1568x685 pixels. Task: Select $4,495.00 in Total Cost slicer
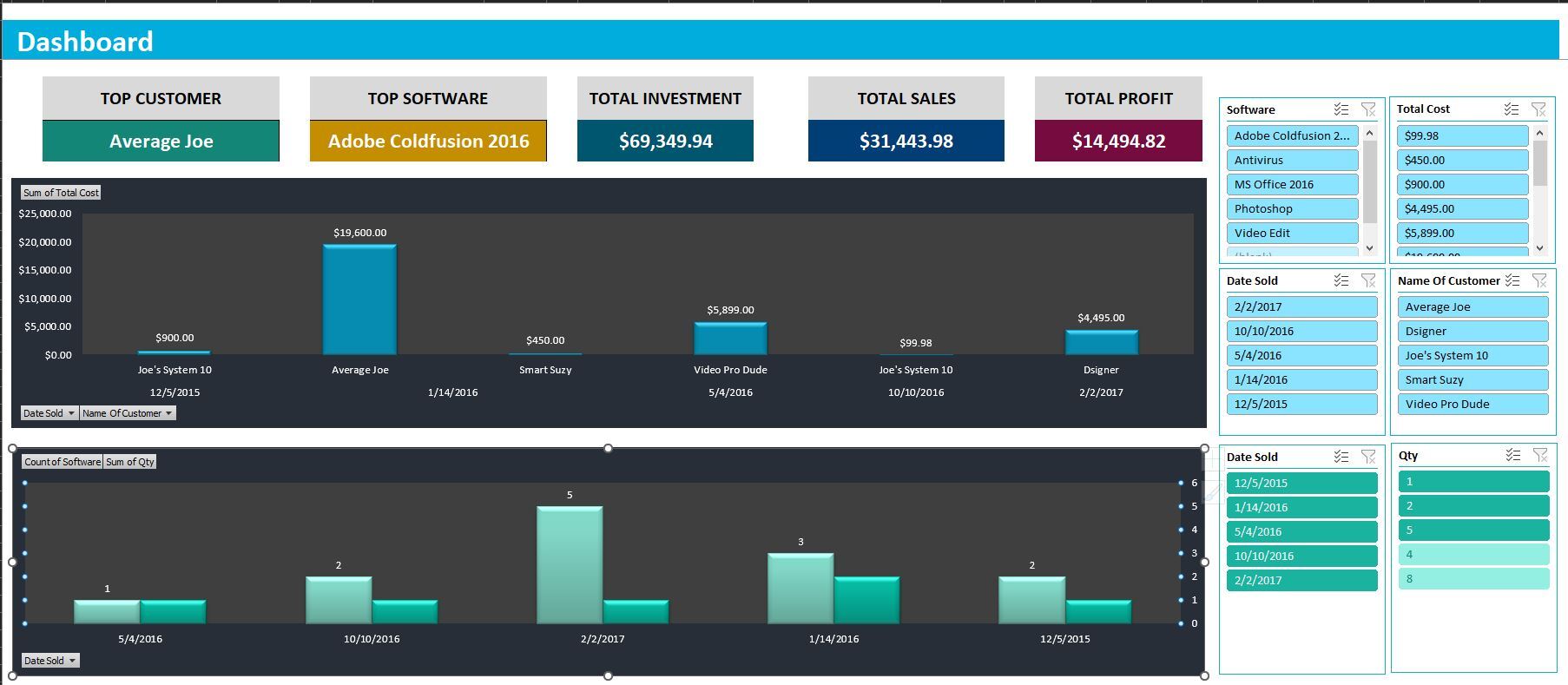(1462, 208)
